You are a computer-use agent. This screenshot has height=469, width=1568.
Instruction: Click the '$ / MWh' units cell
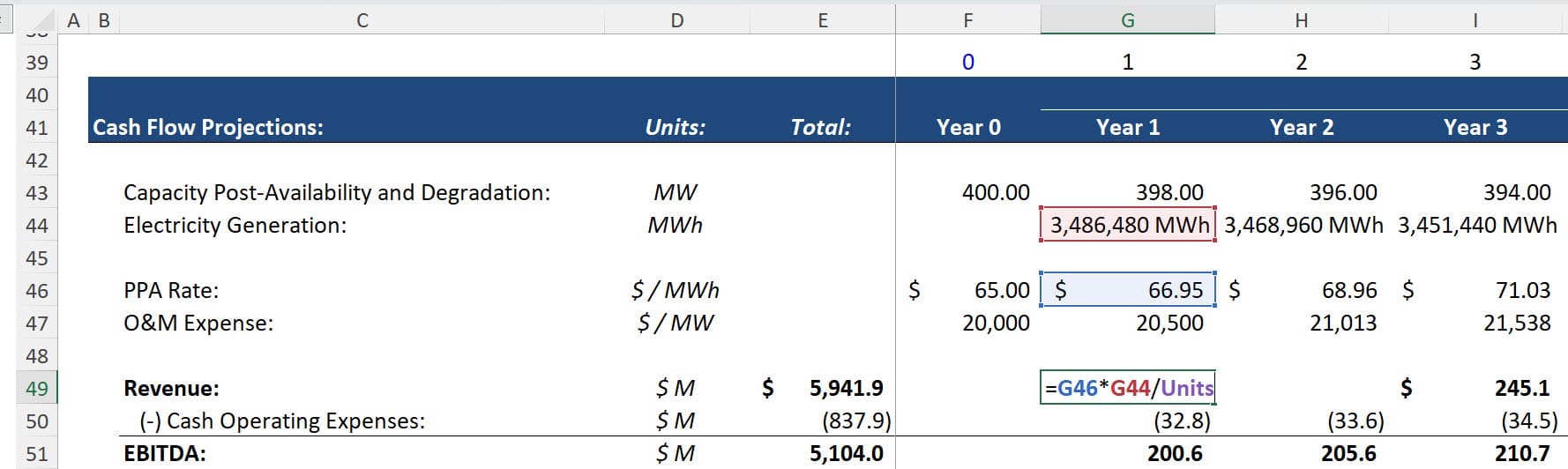676,291
